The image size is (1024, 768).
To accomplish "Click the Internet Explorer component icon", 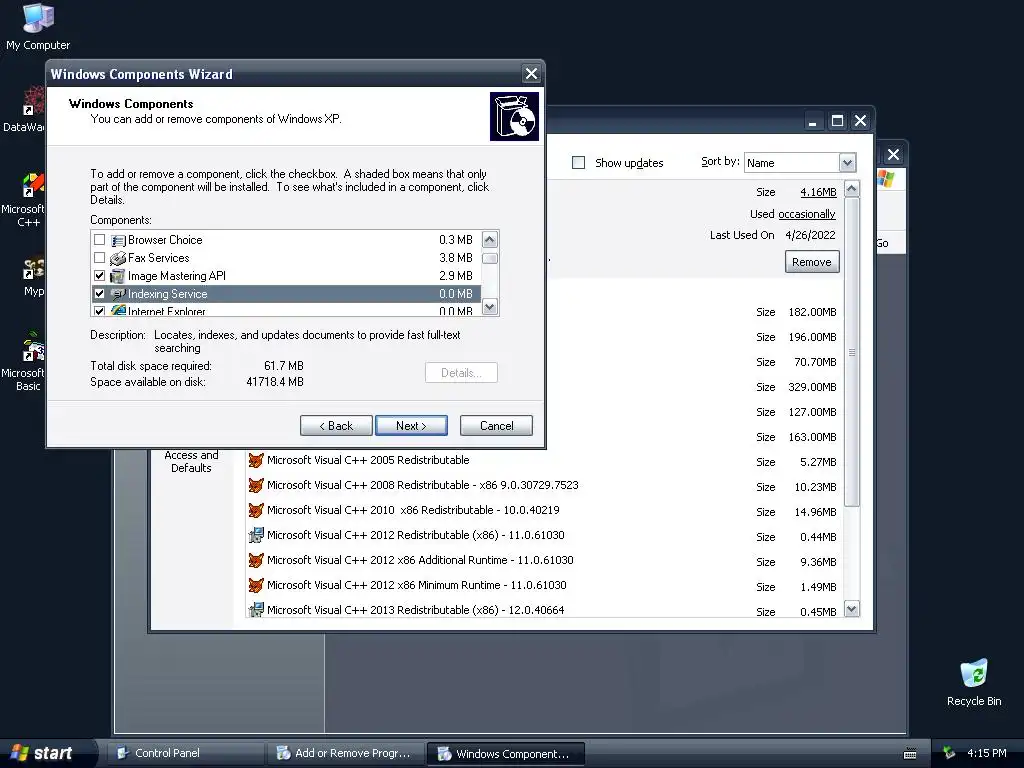I will pos(118,310).
